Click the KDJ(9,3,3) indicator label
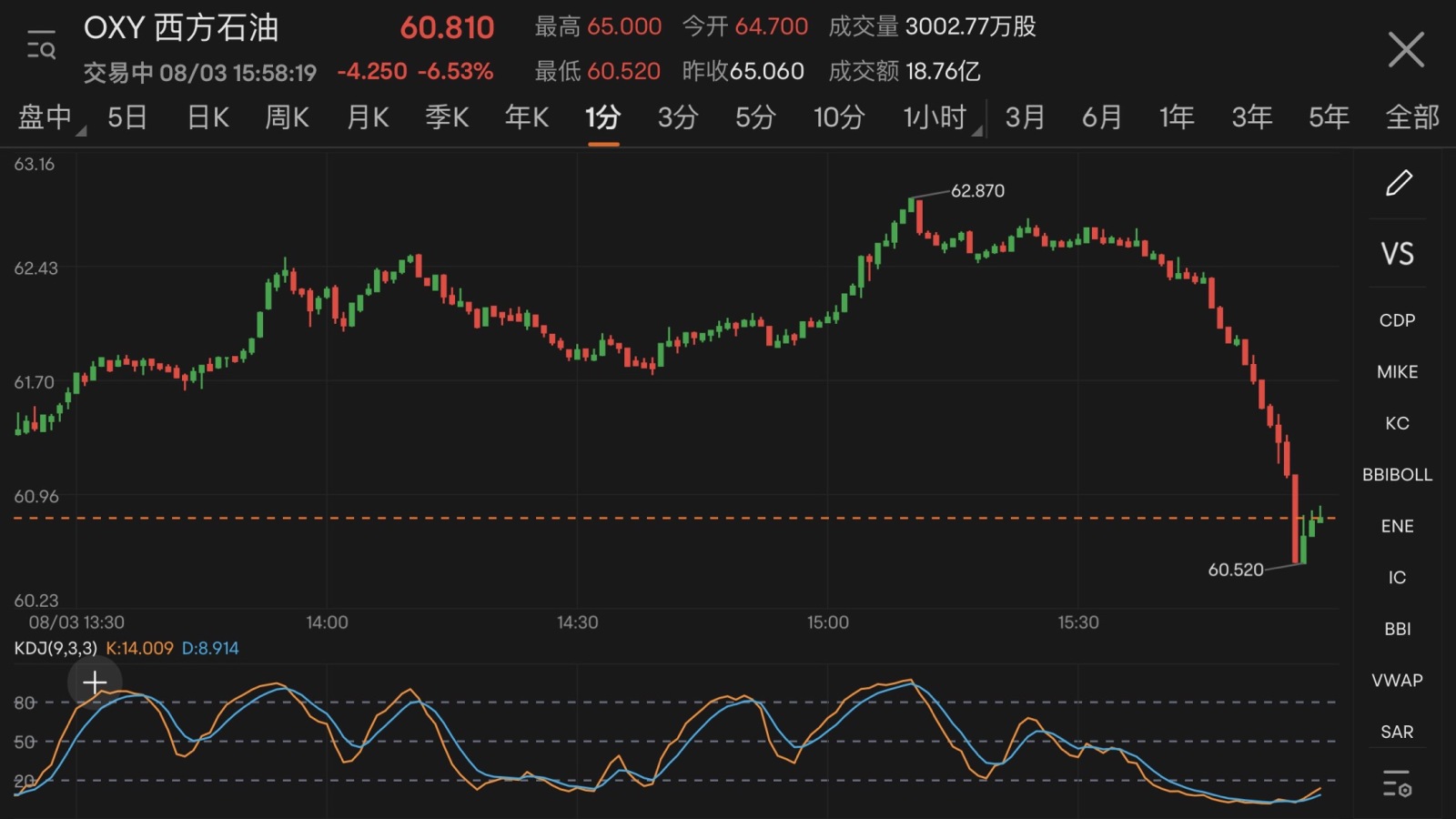 (x=56, y=648)
